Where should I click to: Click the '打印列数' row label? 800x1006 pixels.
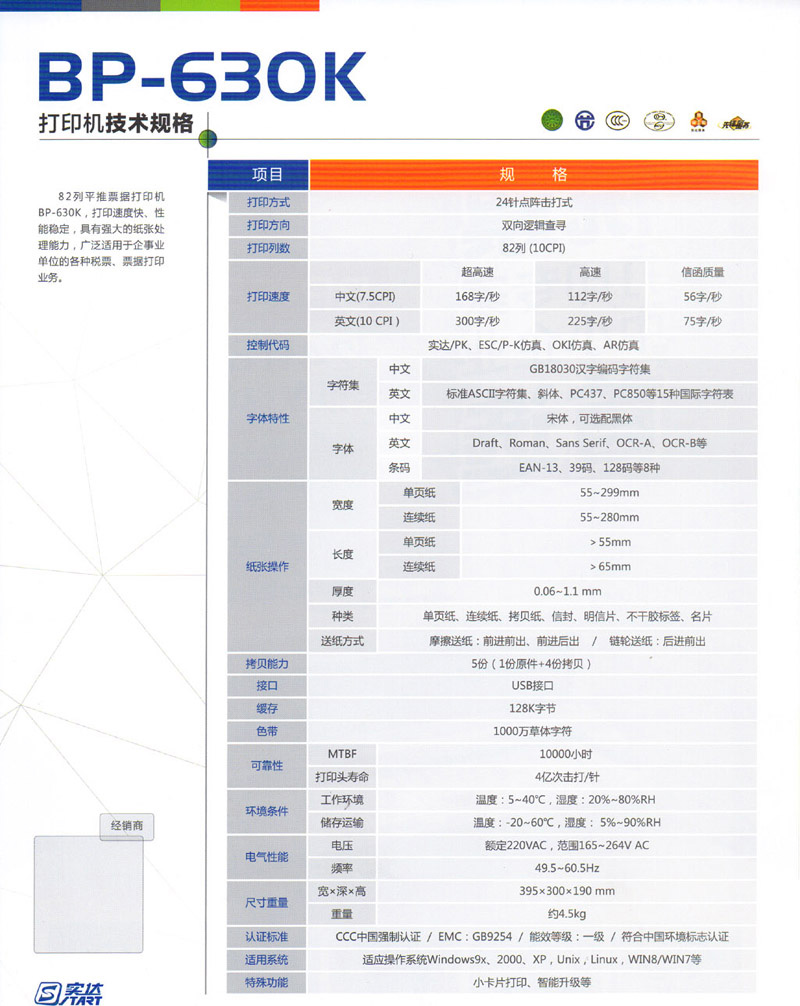click(x=268, y=248)
